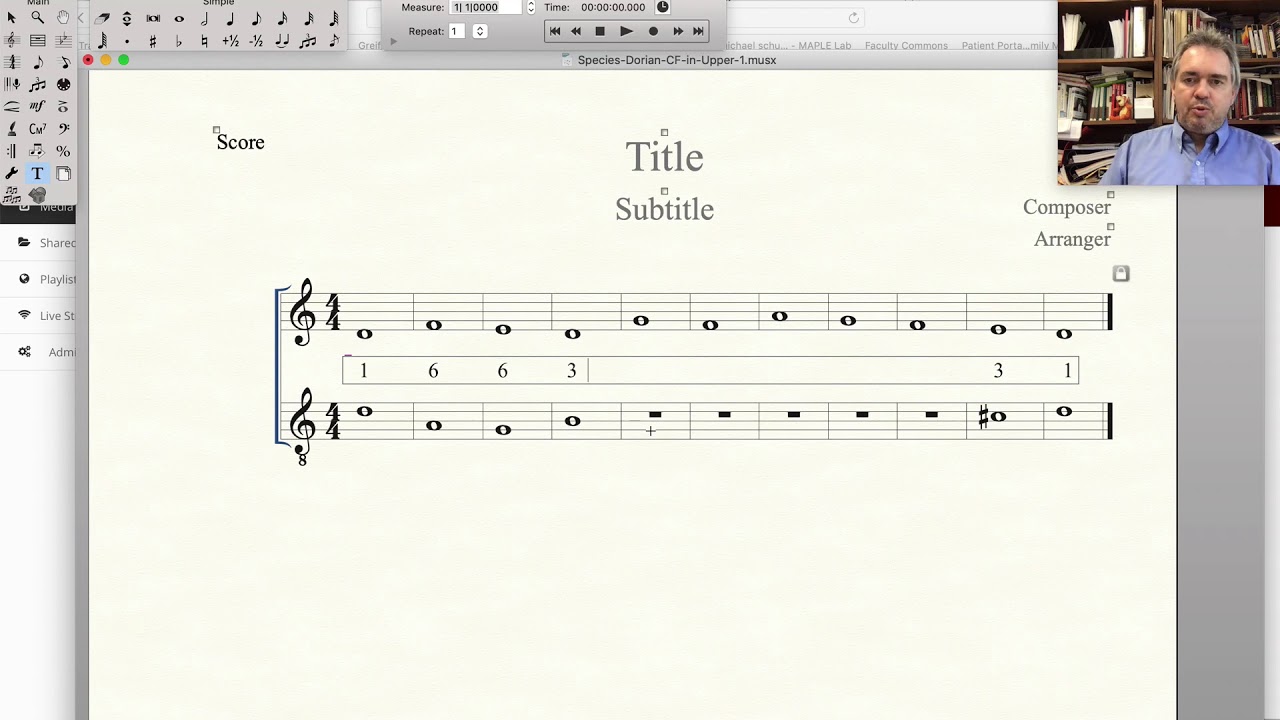The height and width of the screenshot is (720, 1280).
Task: Select the Clef tool with bass clef
Action: pyautogui.click(x=63, y=128)
